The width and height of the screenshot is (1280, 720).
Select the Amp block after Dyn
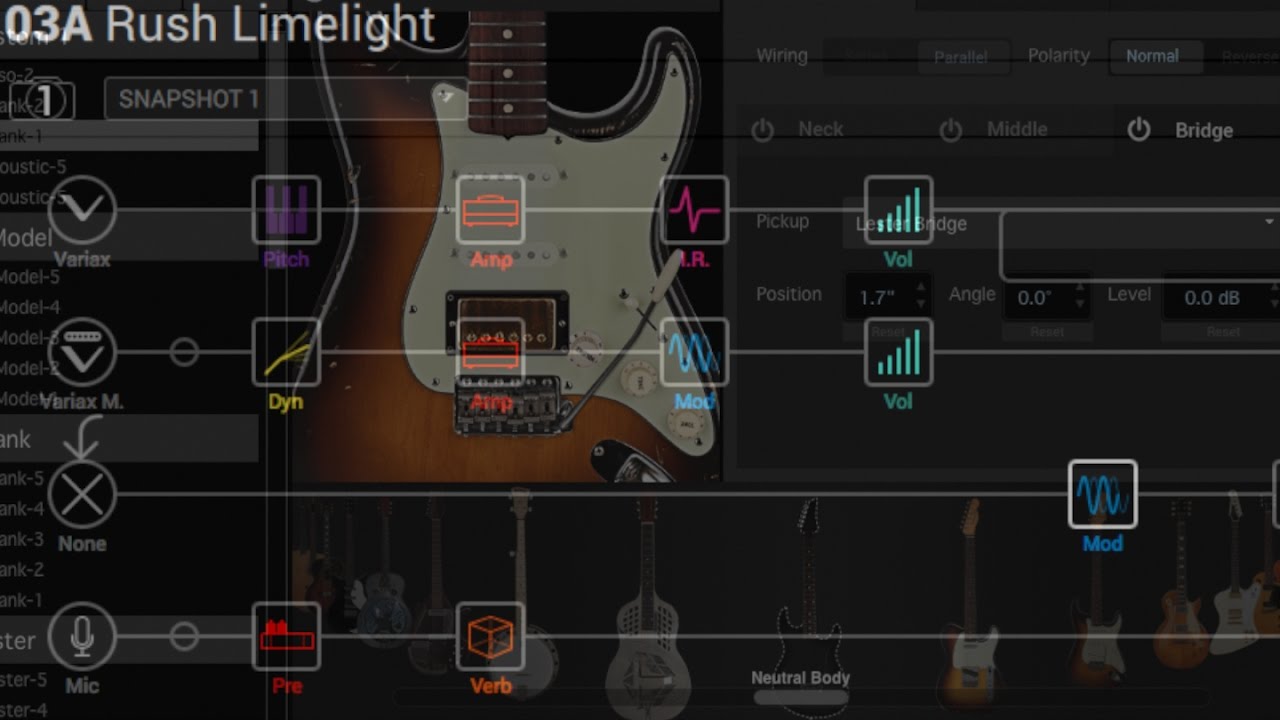pyautogui.click(x=490, y=352)
